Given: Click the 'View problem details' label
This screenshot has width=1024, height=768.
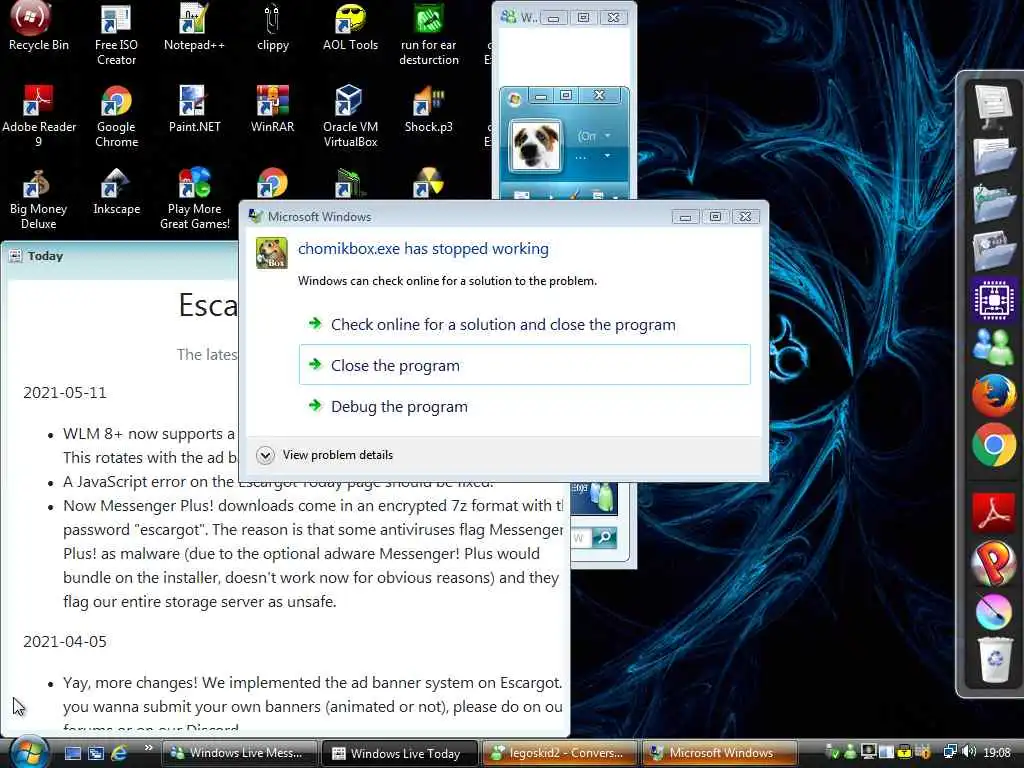Looking at the screenshot, I should point(338,455).
